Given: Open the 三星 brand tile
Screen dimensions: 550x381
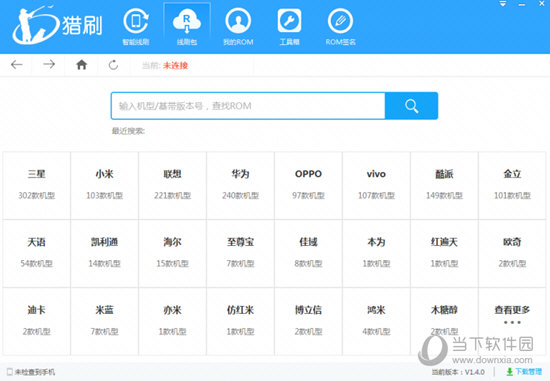Looking at the screenshot, I should tap(36, 186).
